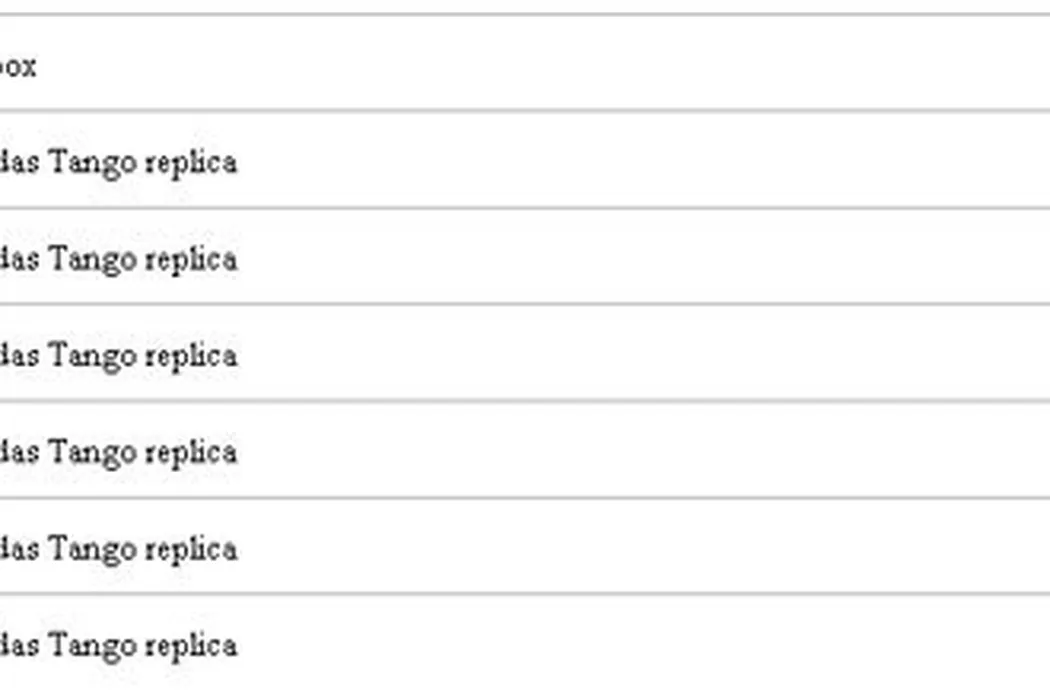The height and width of the screenshot is (700, 1050).
Task: Select the last "Tango replica" row entry
Action: tap(118, 645)
